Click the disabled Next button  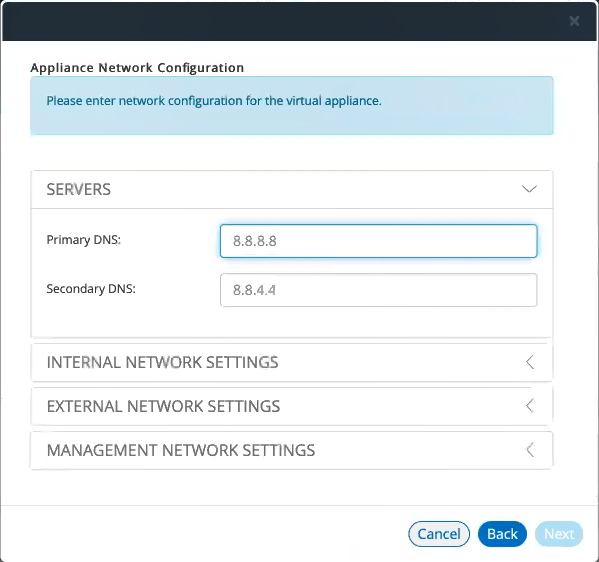pos(559,534)
